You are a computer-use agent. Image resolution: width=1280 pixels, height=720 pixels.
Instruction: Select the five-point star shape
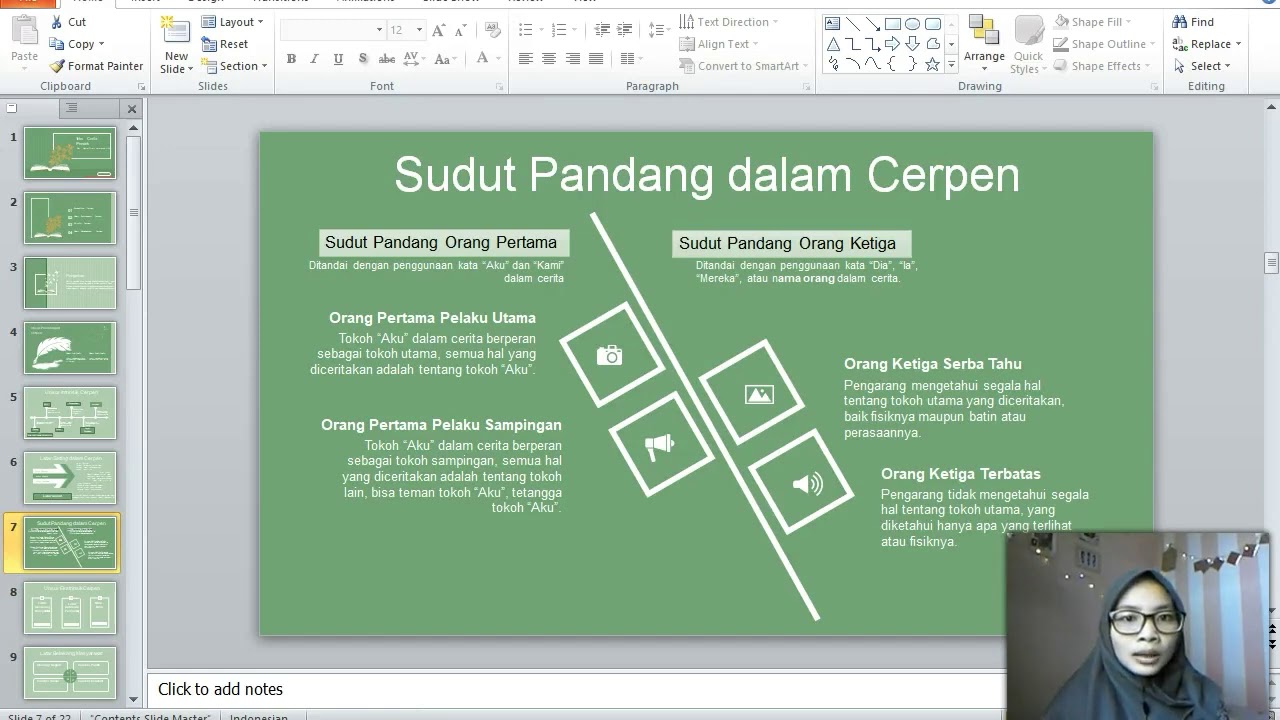(932, 64)
